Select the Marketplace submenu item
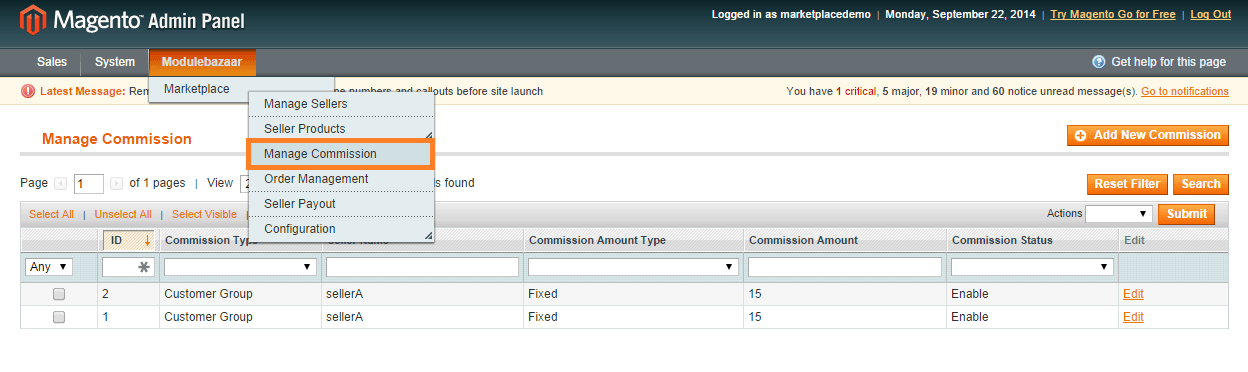Image resolution: width=1248 pixels, height=372 pixels. pyautogui.click(x=197, y=89)
